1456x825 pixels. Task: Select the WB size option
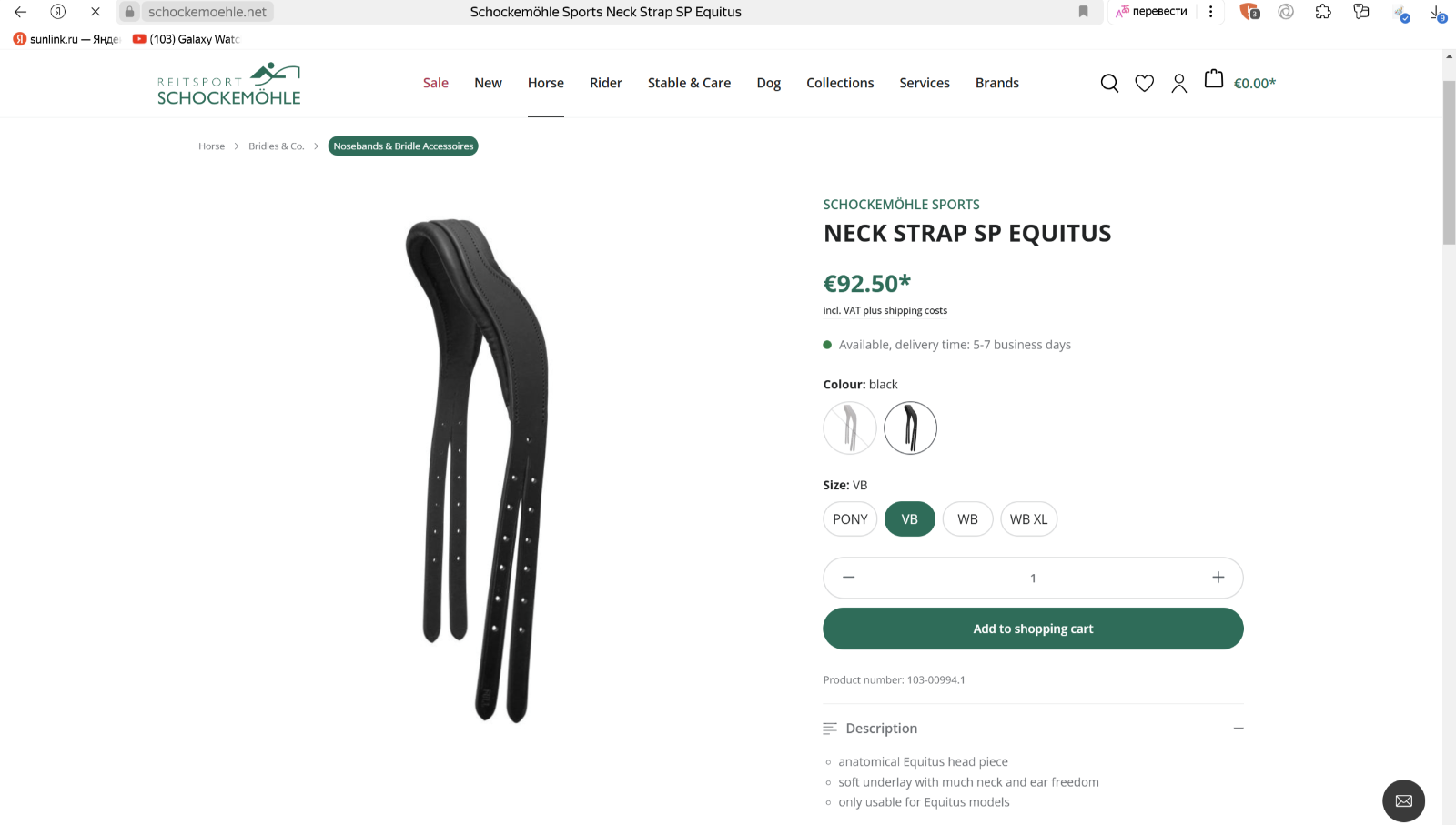[967, 519]
